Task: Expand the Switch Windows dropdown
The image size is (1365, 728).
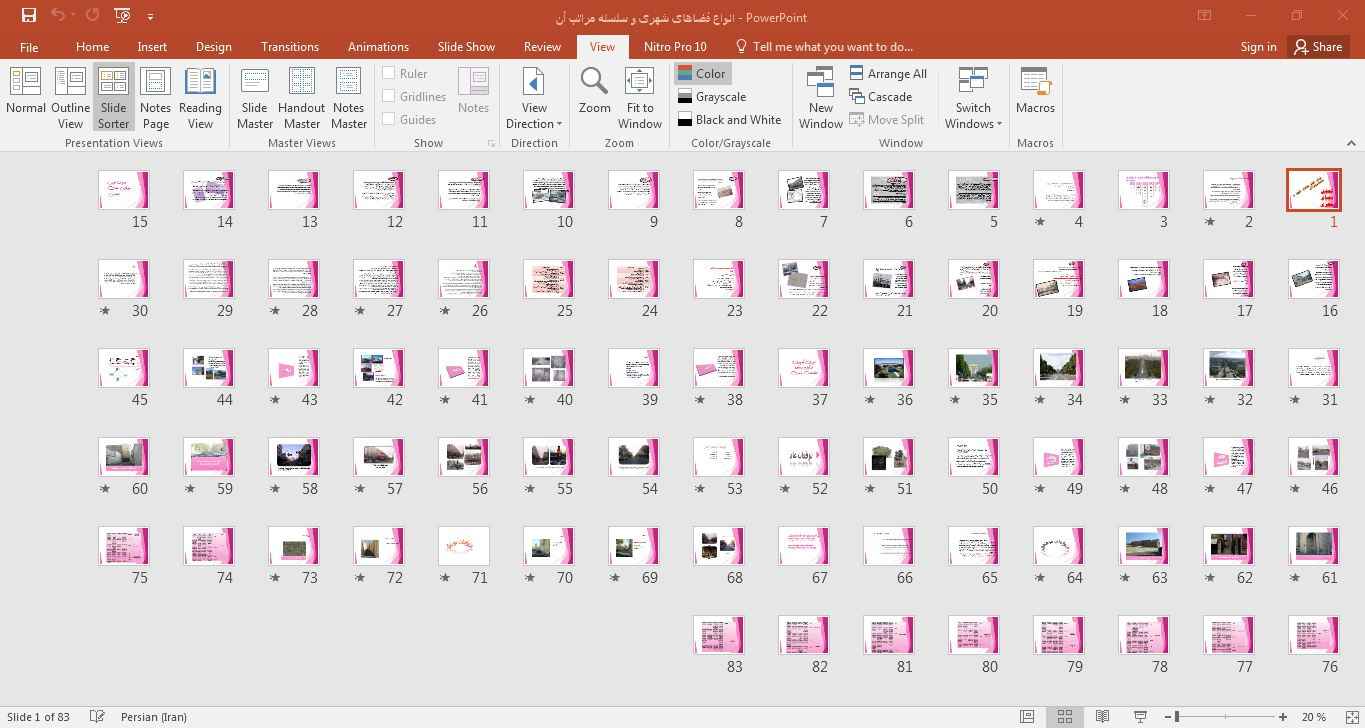Action: pyautogui.click(x=973, y=115)
